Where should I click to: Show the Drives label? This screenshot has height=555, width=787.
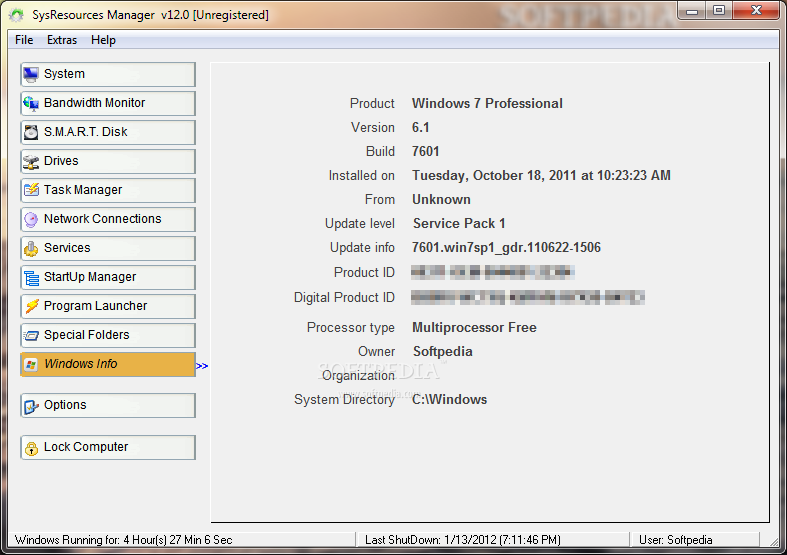click(x=61, y=161)
